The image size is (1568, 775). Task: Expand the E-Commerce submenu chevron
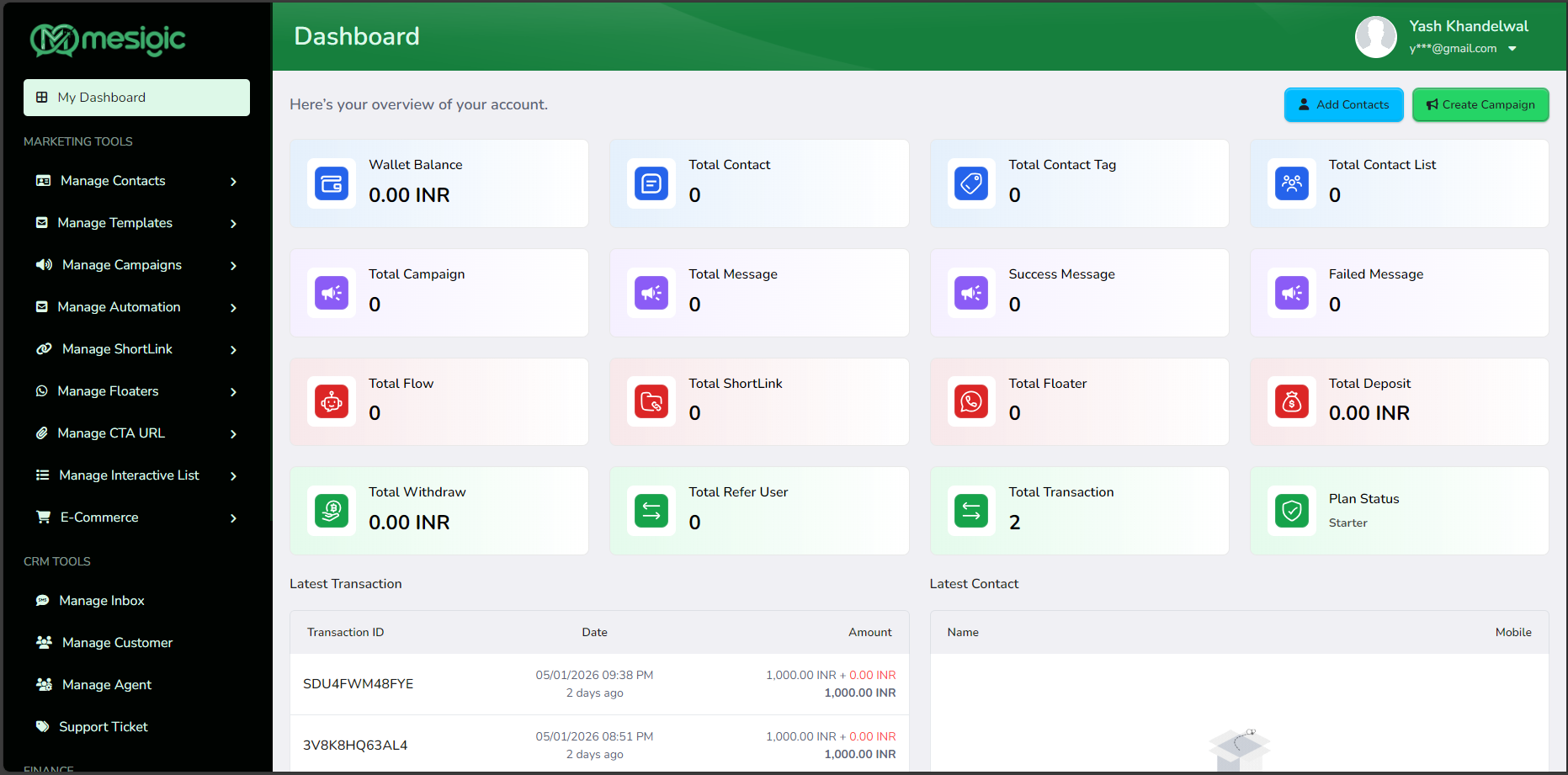(233, 518)
